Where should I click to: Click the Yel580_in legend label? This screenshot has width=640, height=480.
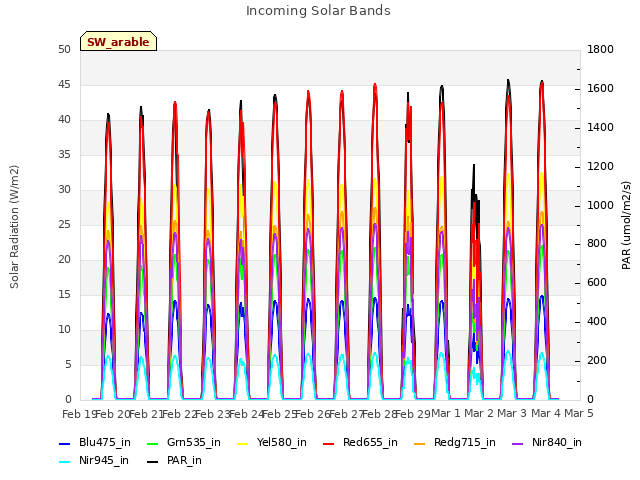(x=282, y=442)
